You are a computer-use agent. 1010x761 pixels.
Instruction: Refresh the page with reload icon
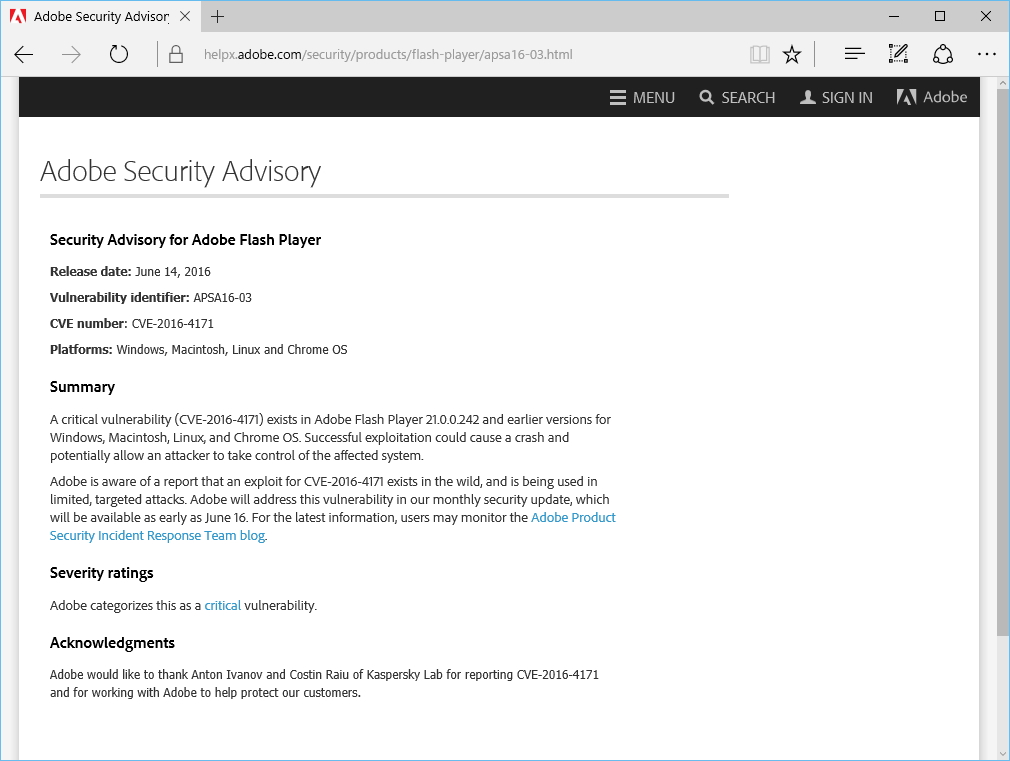tap(119, 55)
